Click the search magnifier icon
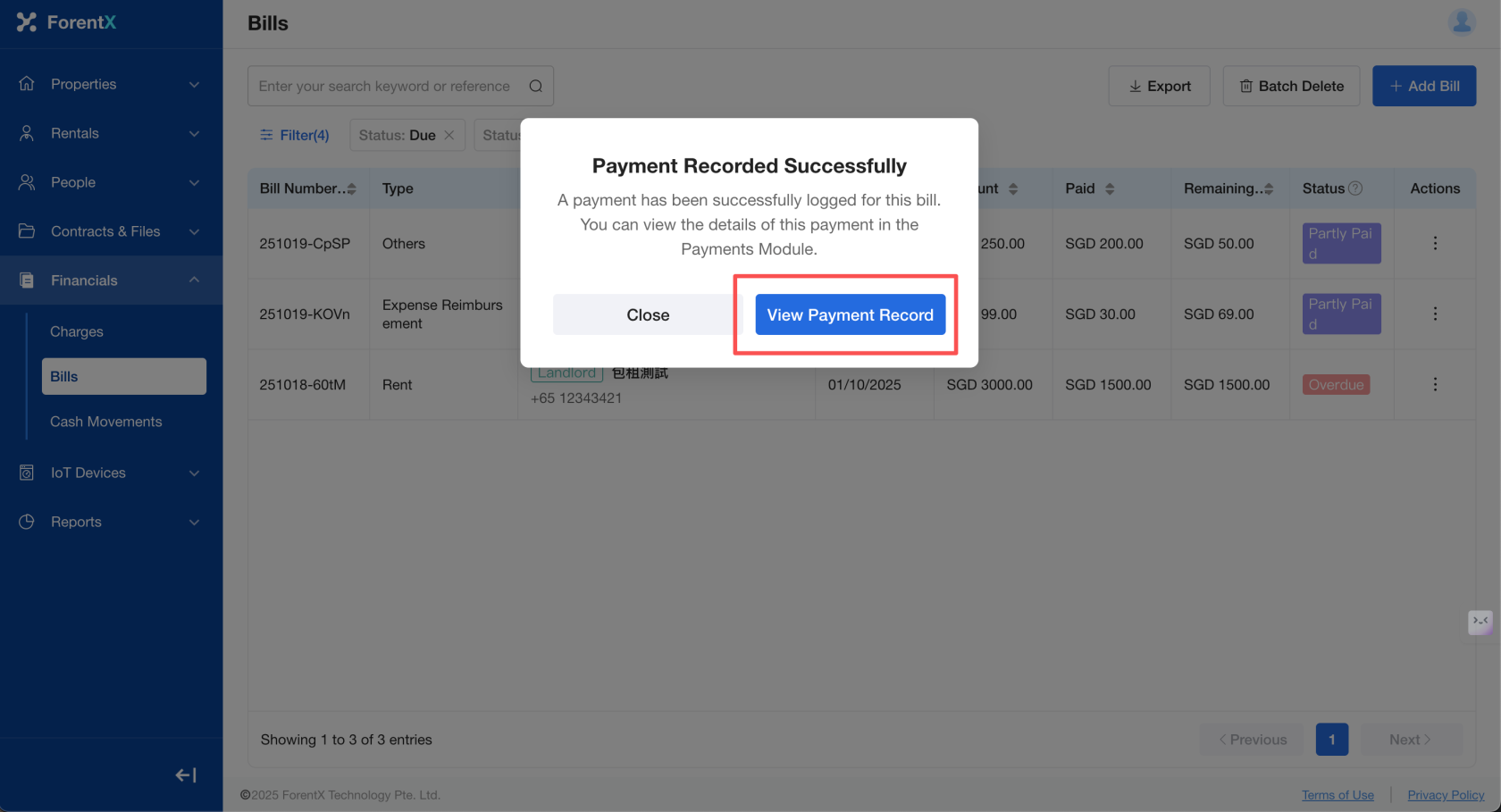 535,87
